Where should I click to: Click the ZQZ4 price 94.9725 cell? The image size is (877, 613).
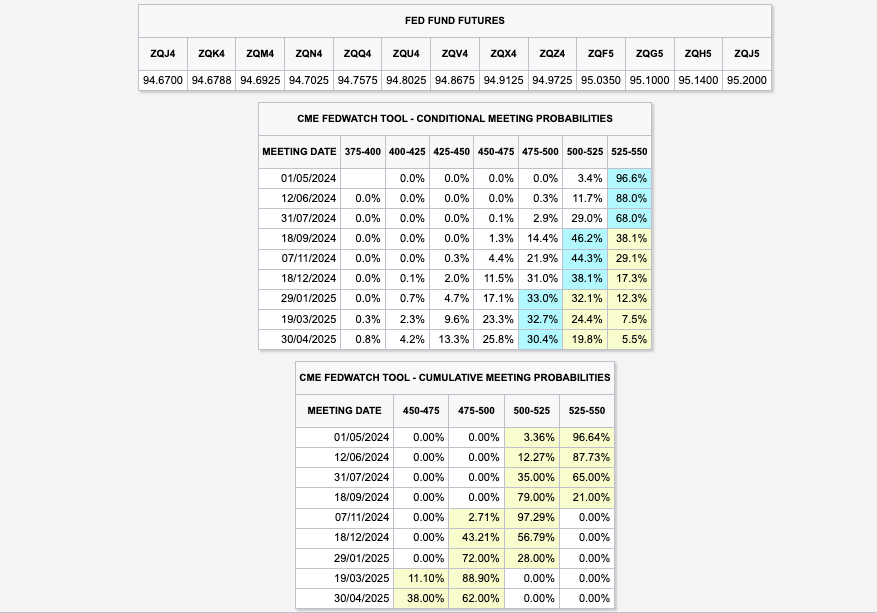(552, 80)
